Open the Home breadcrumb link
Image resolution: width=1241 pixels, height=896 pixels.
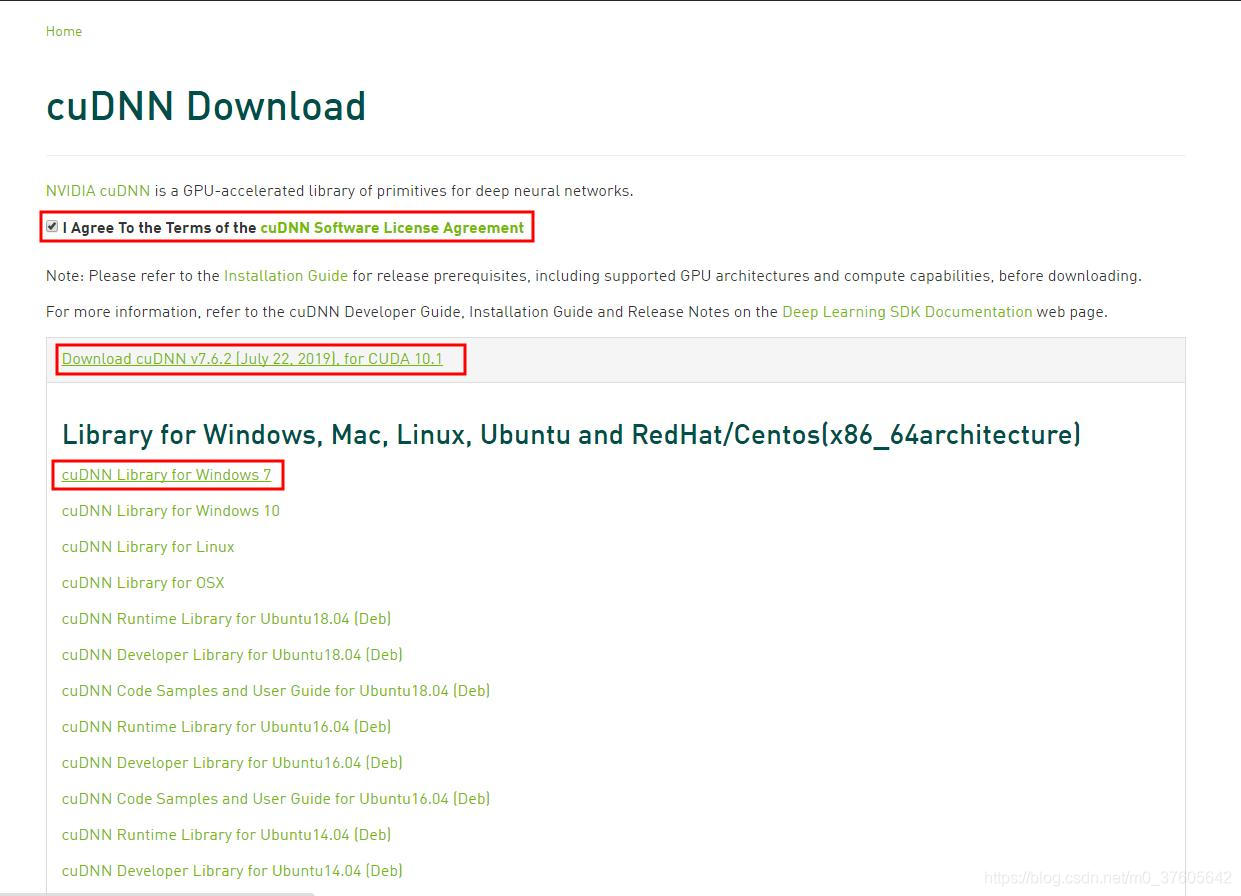click(64, 31)
